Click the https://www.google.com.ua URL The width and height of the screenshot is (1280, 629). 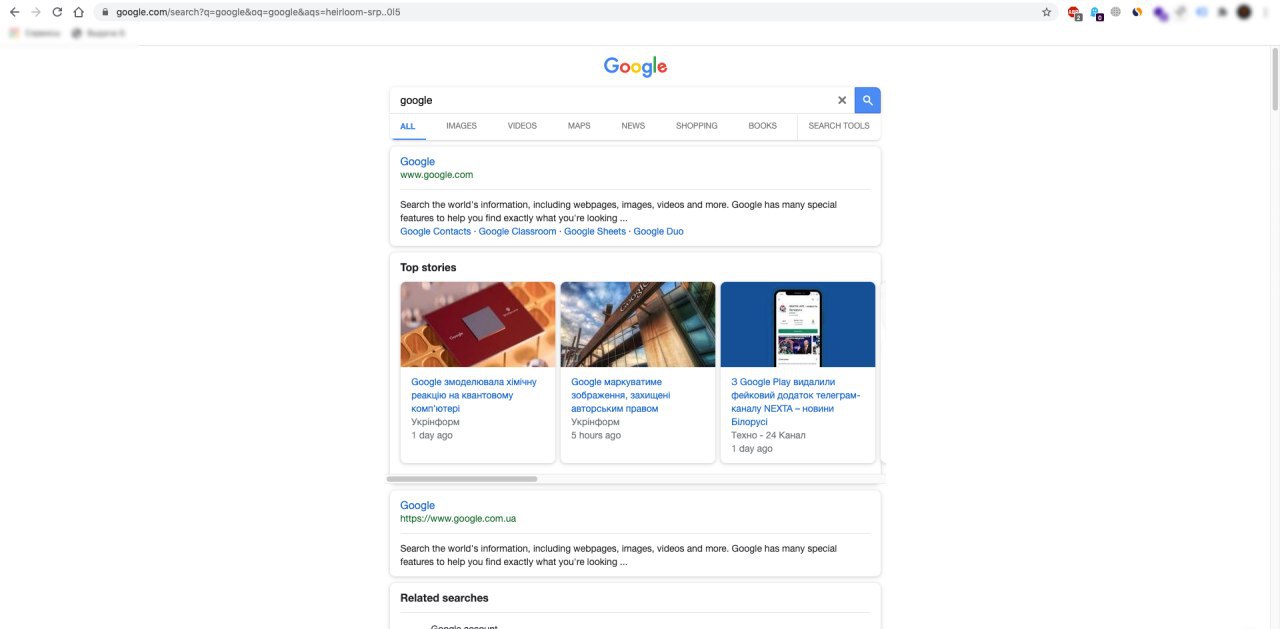[x=458, y=519]
